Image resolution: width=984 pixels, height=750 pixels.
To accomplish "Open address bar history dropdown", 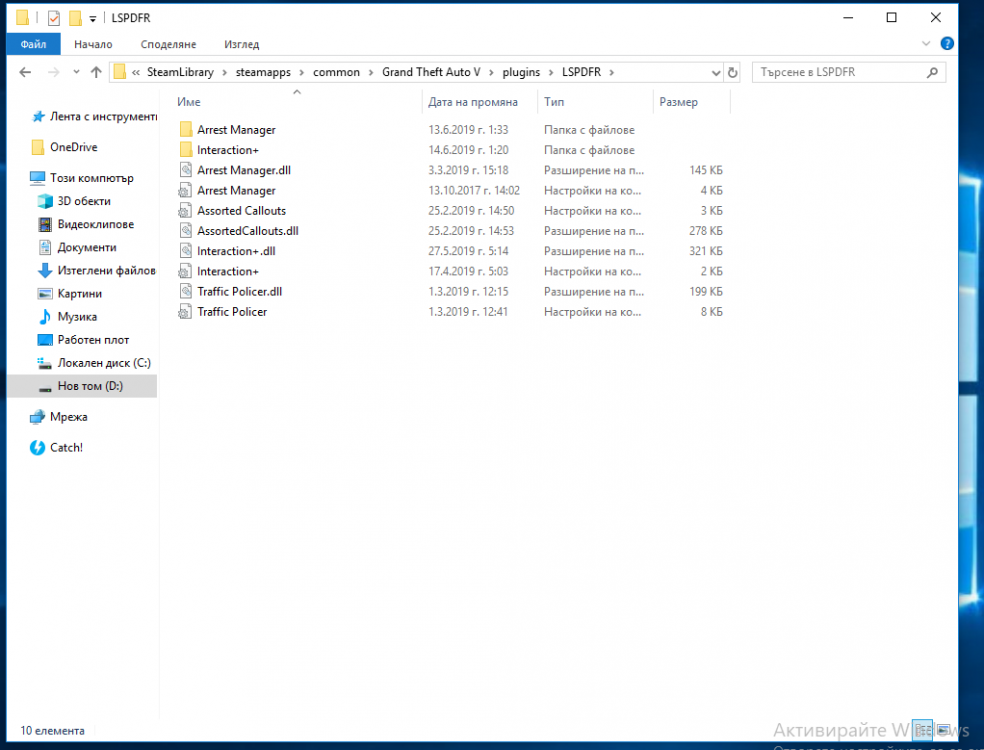I will (x=715, y=73).
